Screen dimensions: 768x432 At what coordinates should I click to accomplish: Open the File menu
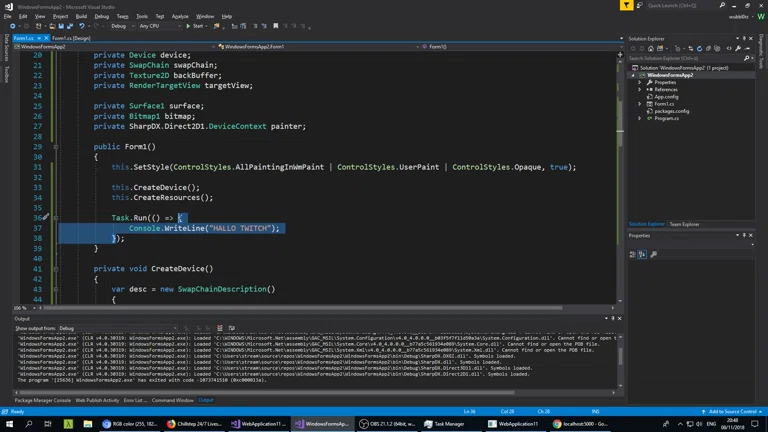pyautogui.click(x=7, y=16)
